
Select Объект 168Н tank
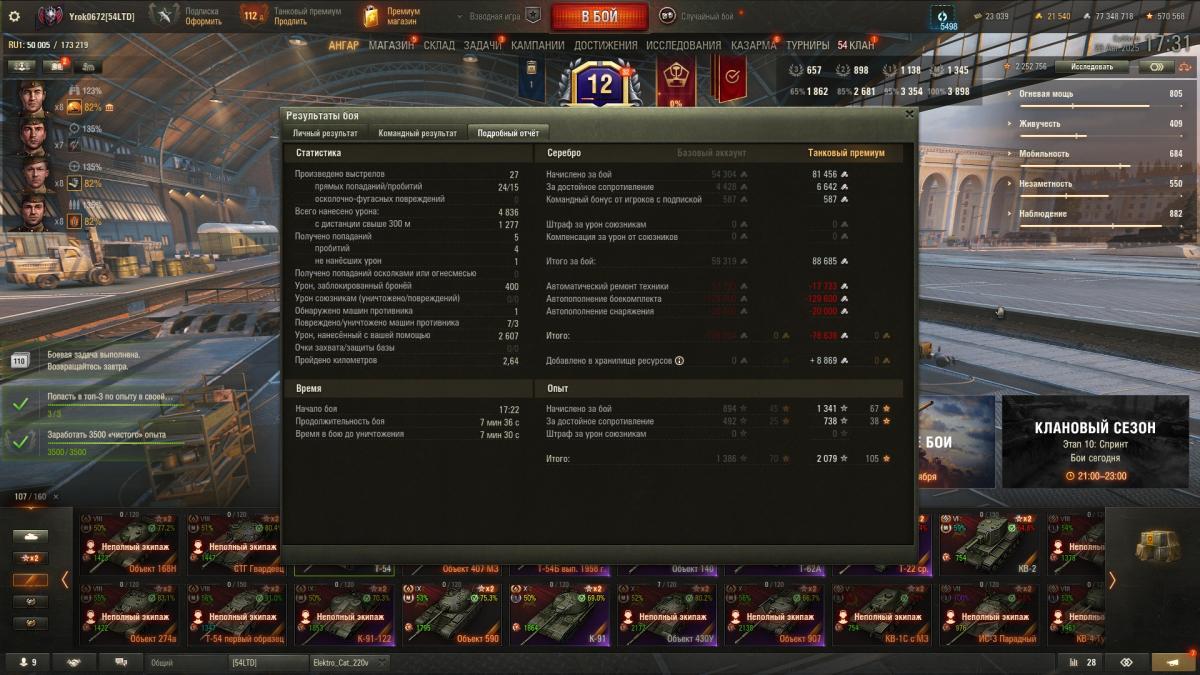coord(130,544)
